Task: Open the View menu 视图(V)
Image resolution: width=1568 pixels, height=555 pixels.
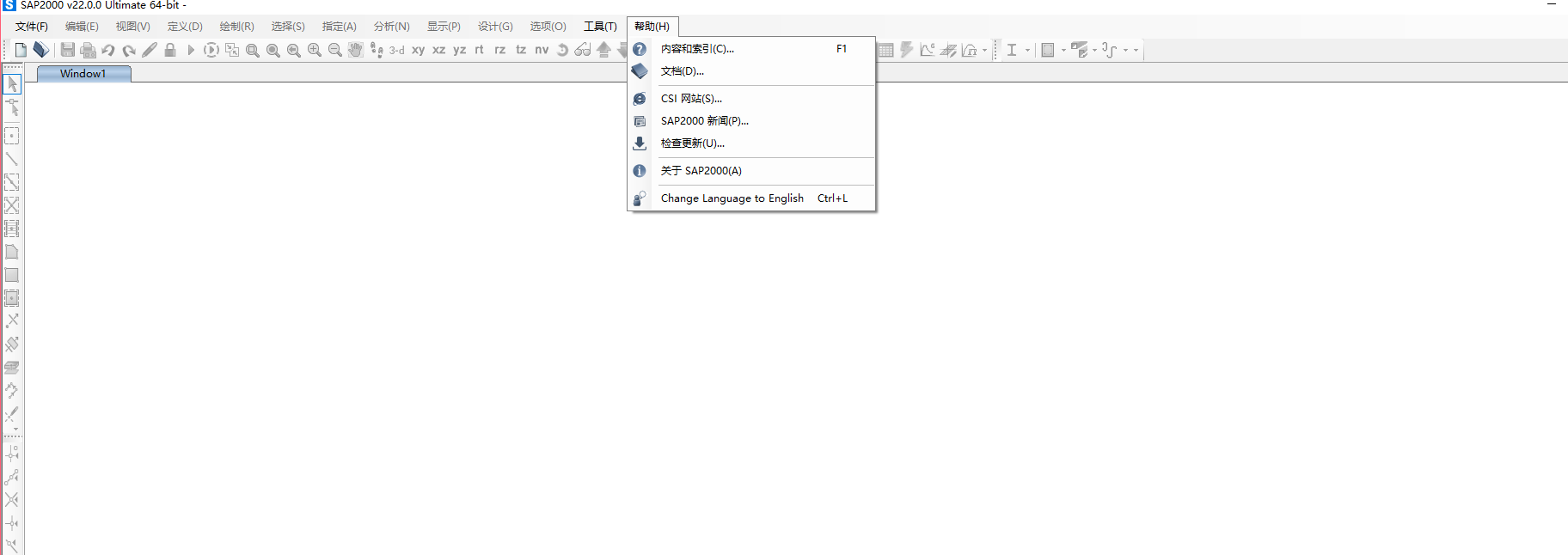Action: 133,27
